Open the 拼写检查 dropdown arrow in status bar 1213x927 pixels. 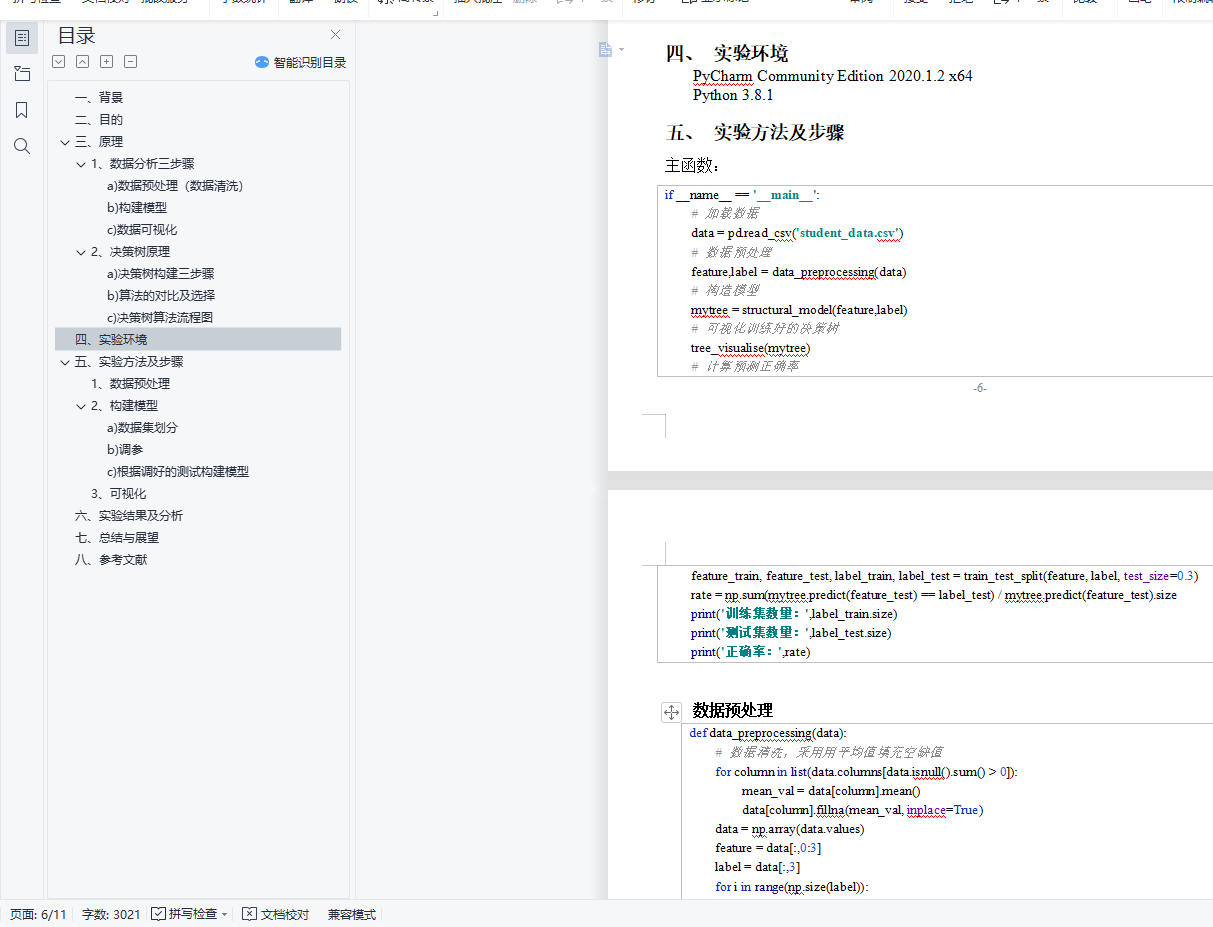tap(225, 914)
